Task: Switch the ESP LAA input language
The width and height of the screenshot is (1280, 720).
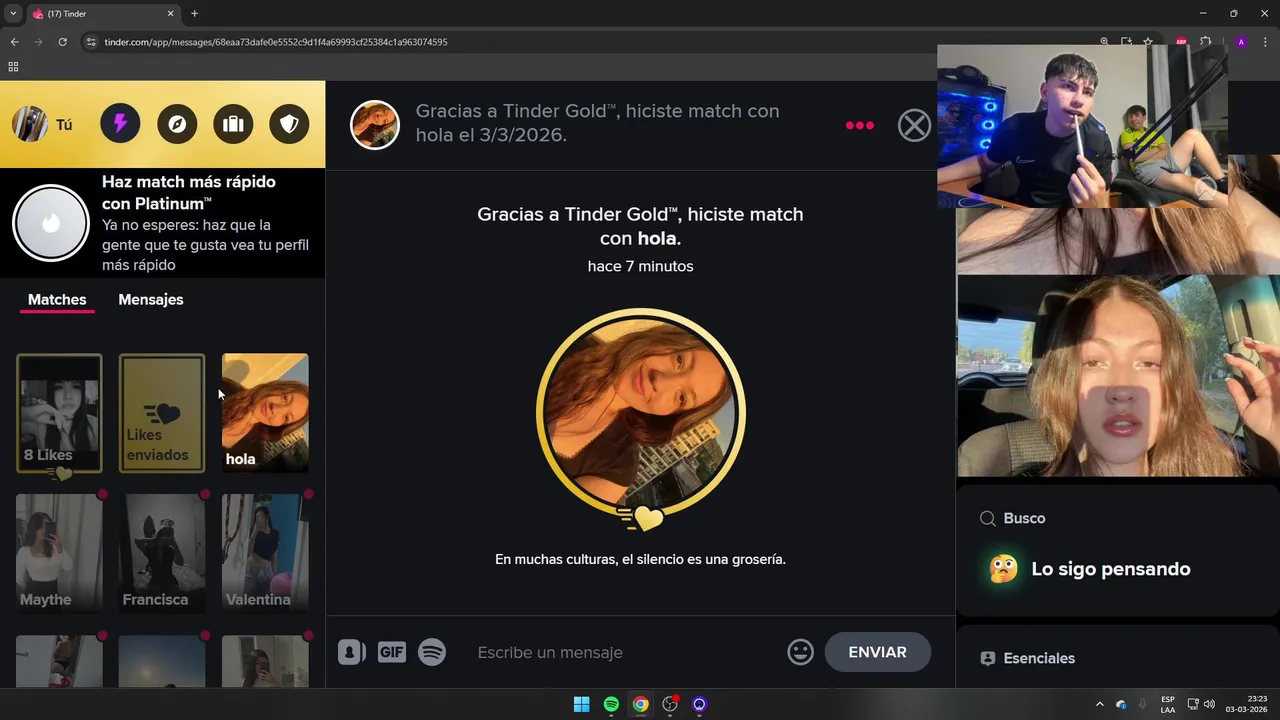Action: (1168, 704)
